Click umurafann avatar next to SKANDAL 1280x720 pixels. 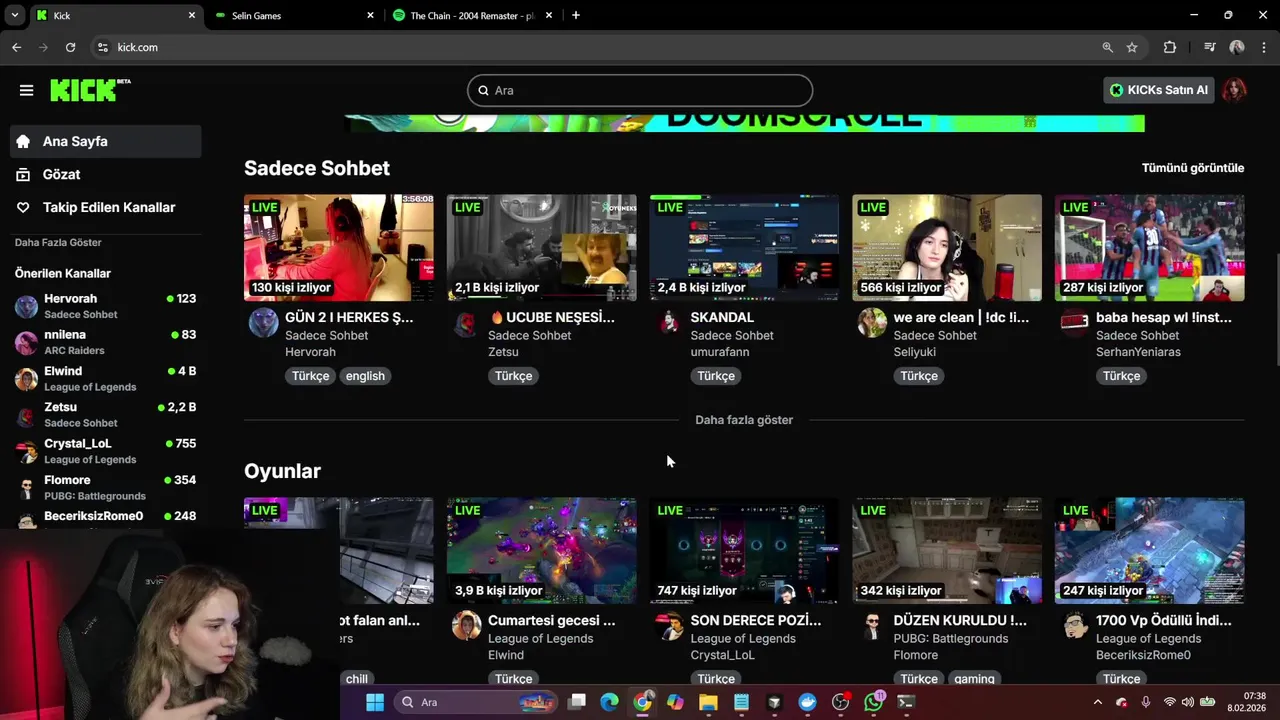coord(669,322)
